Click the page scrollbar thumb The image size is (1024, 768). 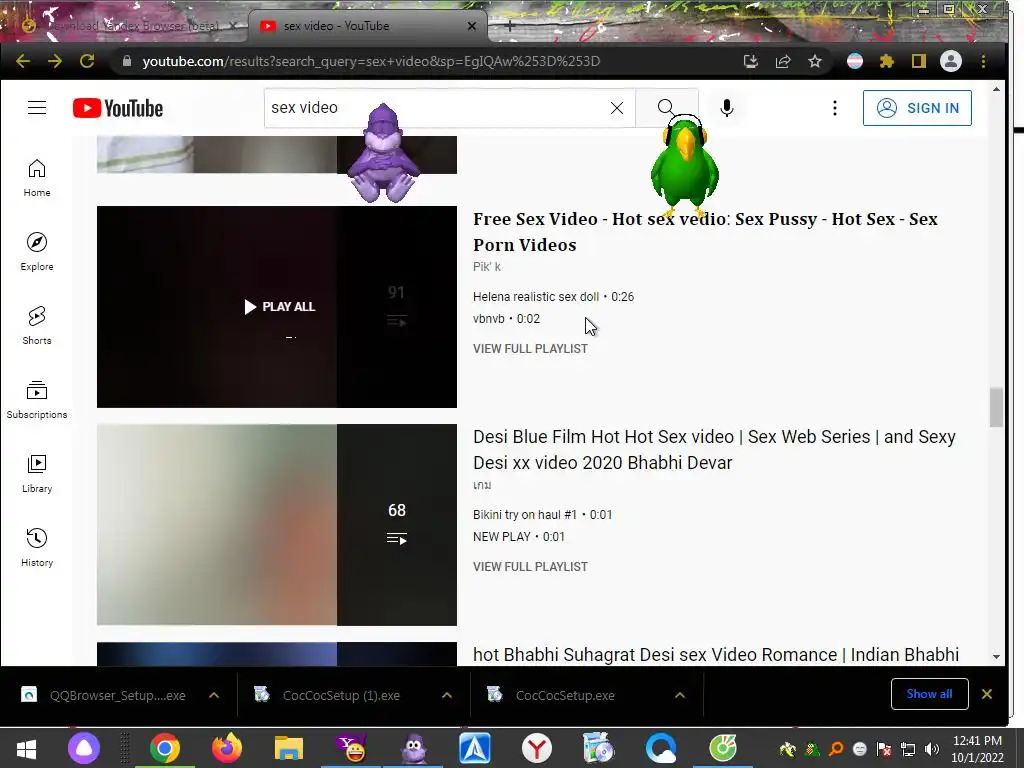click(996, 408)
